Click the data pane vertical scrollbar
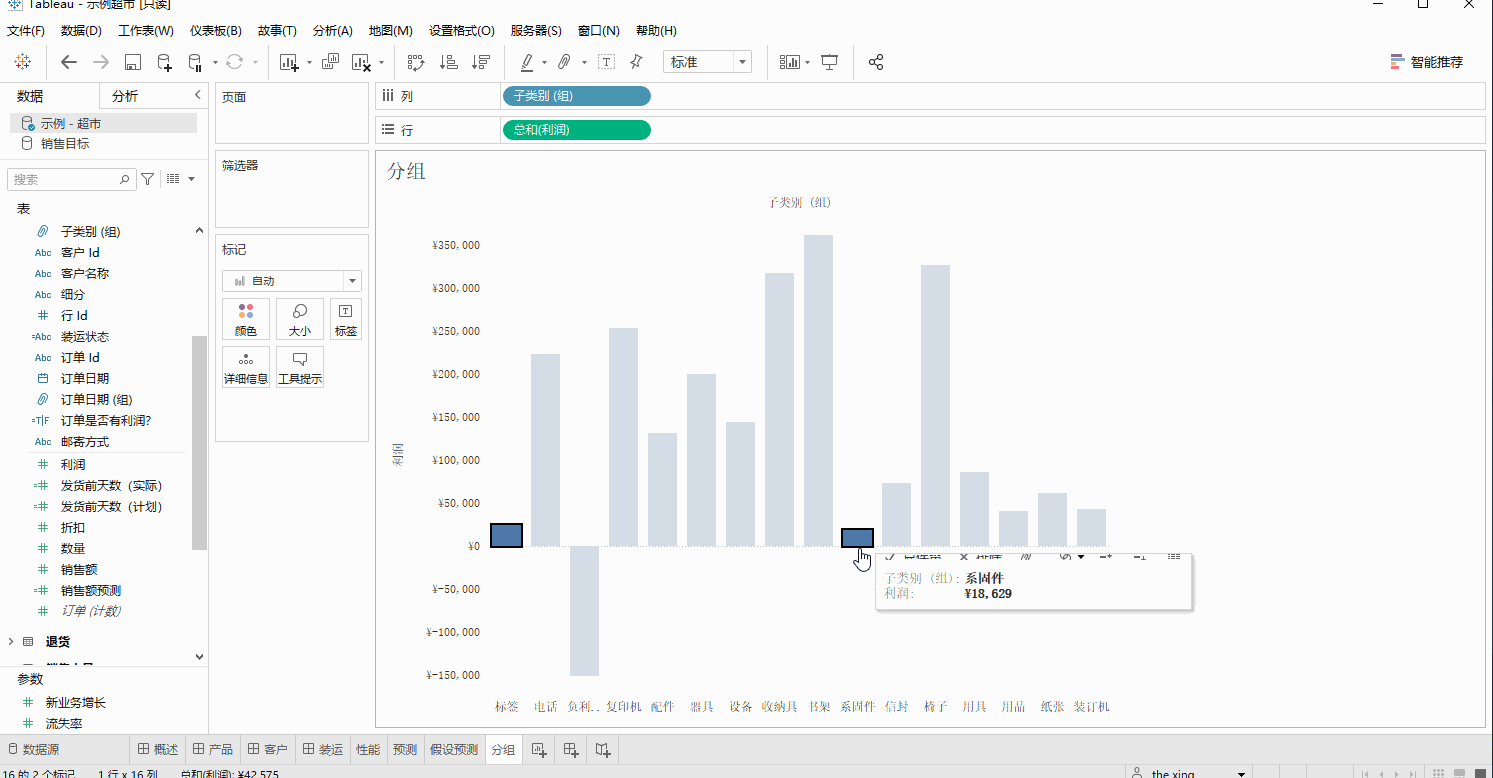1493x778 pixels. click(x=200, y=442)
